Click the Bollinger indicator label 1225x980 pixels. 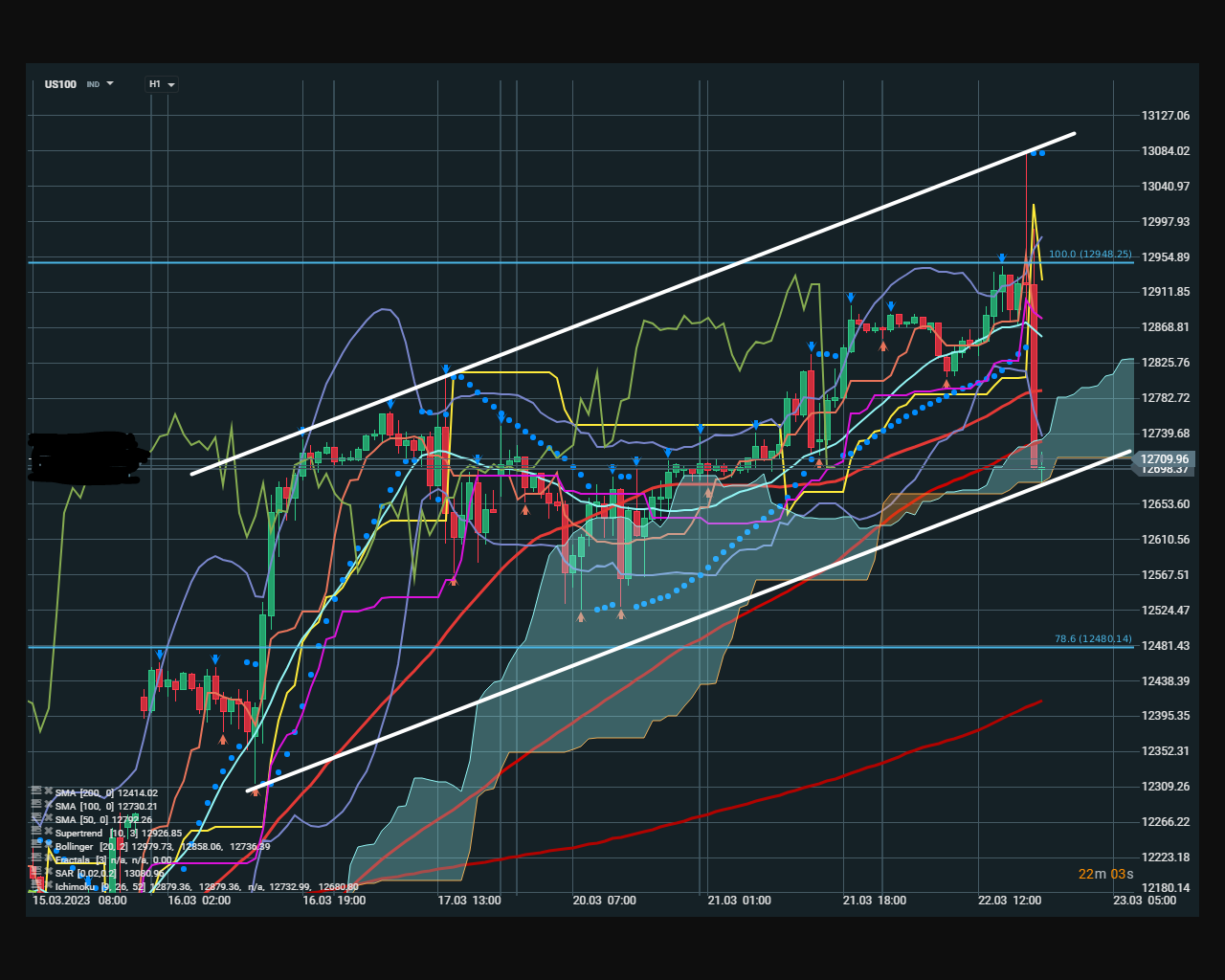point(75,847)
